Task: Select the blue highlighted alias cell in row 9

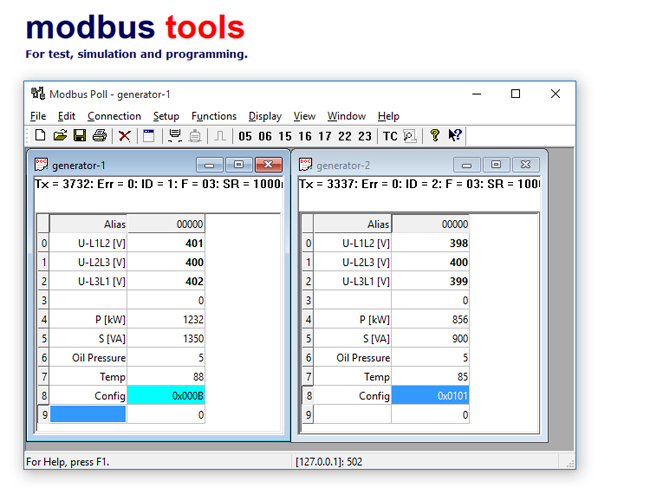Action: pos(88,414)
